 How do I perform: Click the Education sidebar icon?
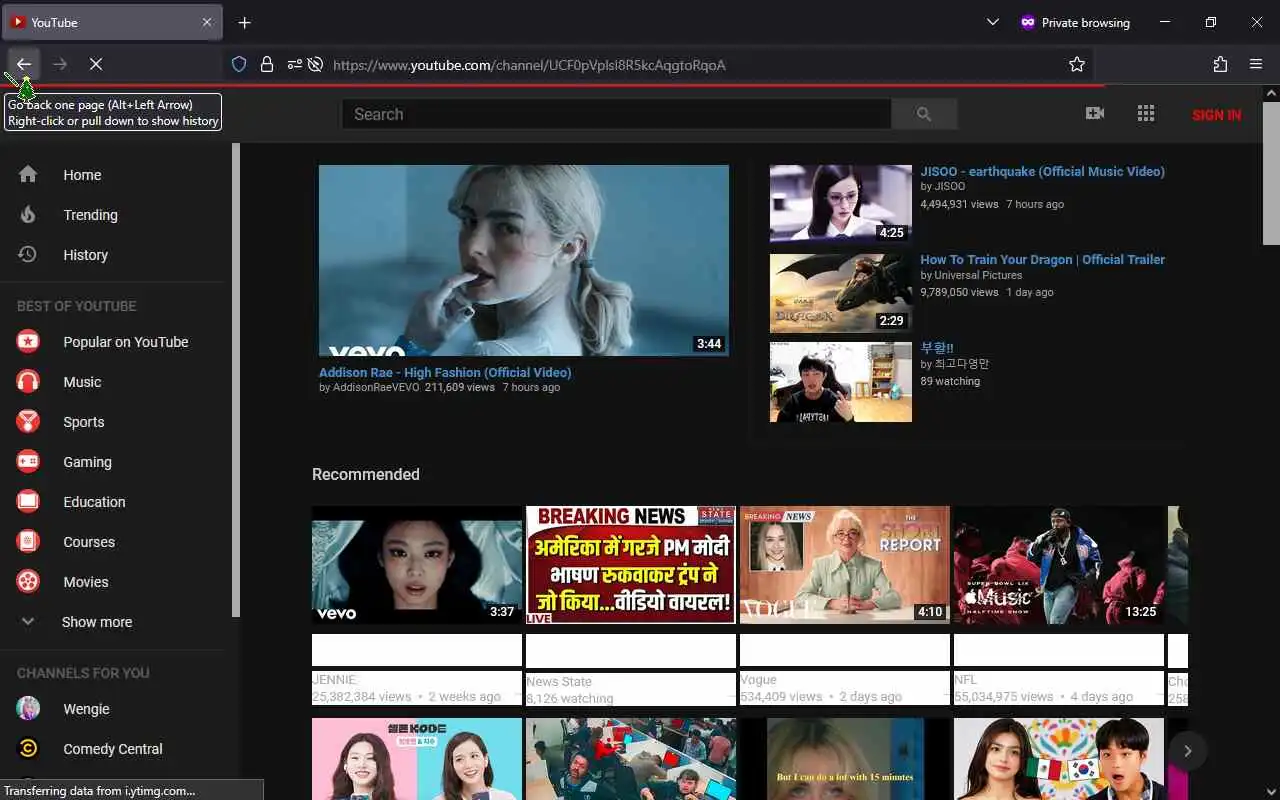pos(28,502)
